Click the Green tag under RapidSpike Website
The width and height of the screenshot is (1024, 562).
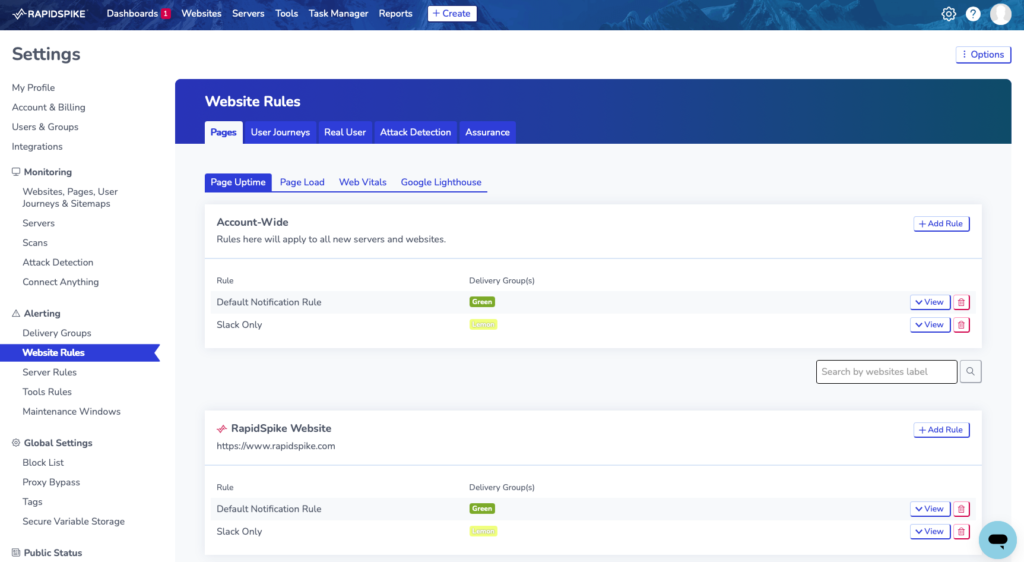[x=482, y=508]
